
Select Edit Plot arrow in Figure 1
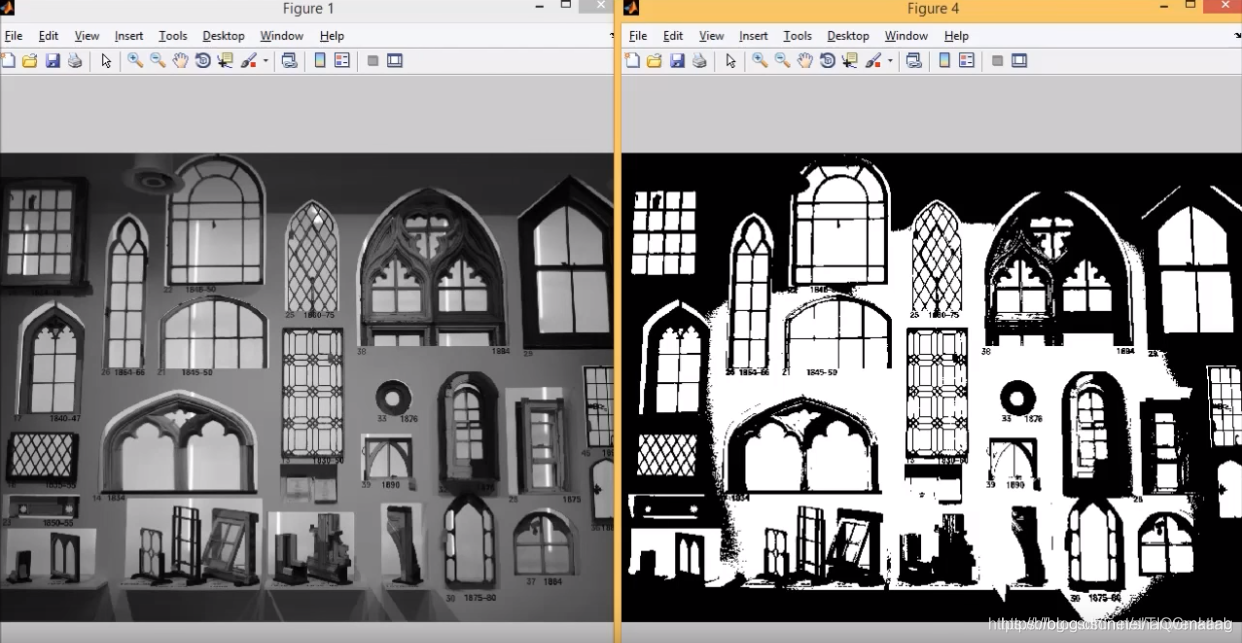coord(106,61)
